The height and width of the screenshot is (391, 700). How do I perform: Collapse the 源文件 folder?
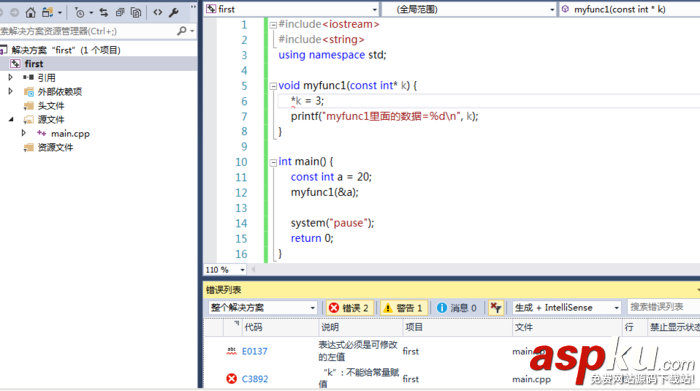coord(11,119)
